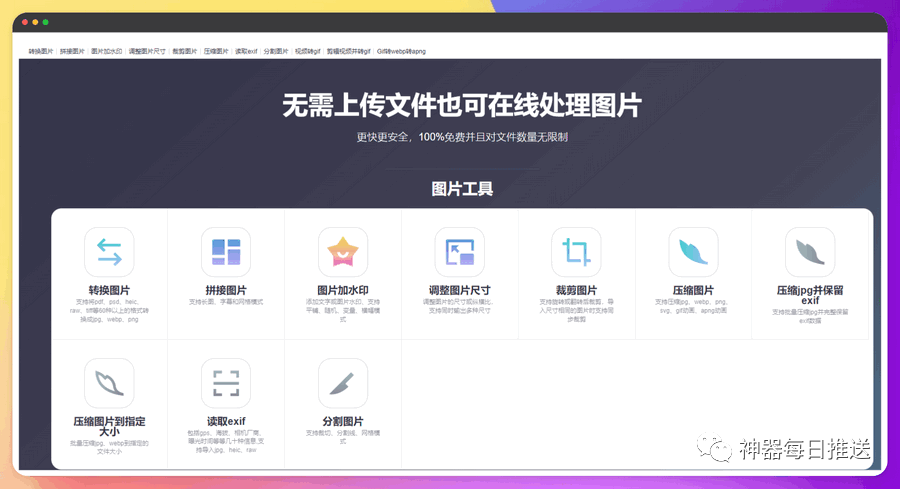Screen dimensions: 900x489
Task: Click the gray feather 压缩jpg并保留exif icon
Action: pos(810,252)
